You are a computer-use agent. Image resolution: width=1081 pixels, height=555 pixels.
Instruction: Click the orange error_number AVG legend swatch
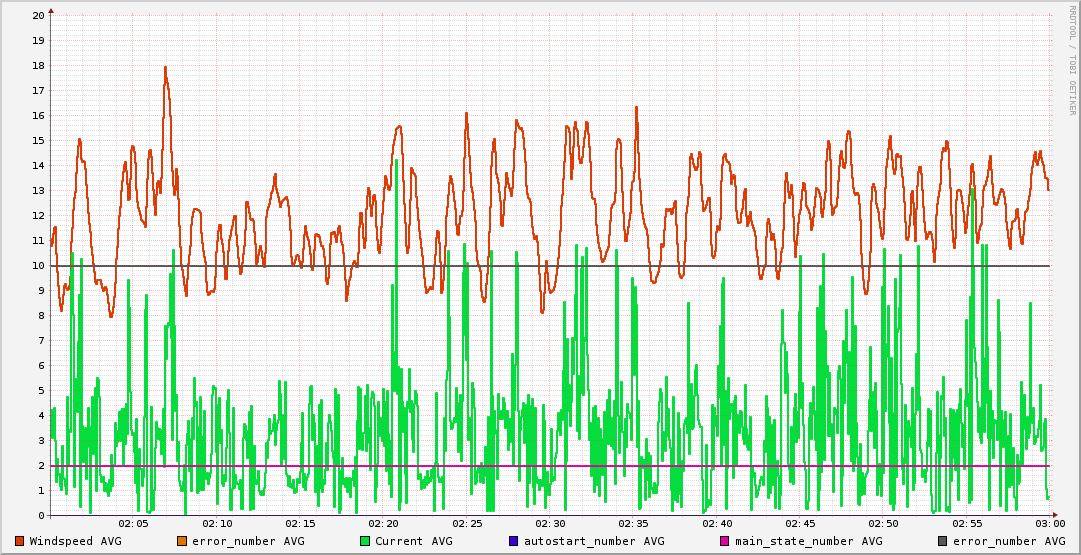pos(182,541)
